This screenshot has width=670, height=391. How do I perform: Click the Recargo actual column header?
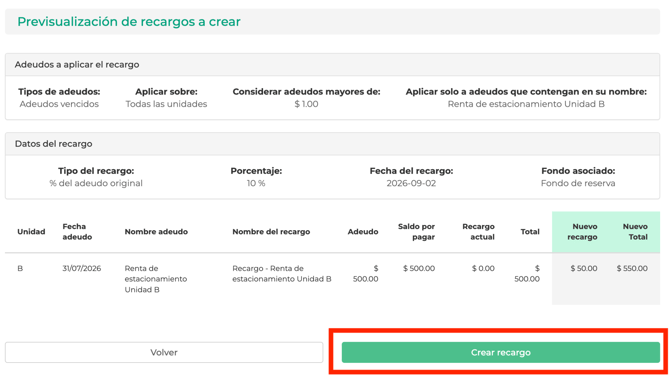coord(478,232)
